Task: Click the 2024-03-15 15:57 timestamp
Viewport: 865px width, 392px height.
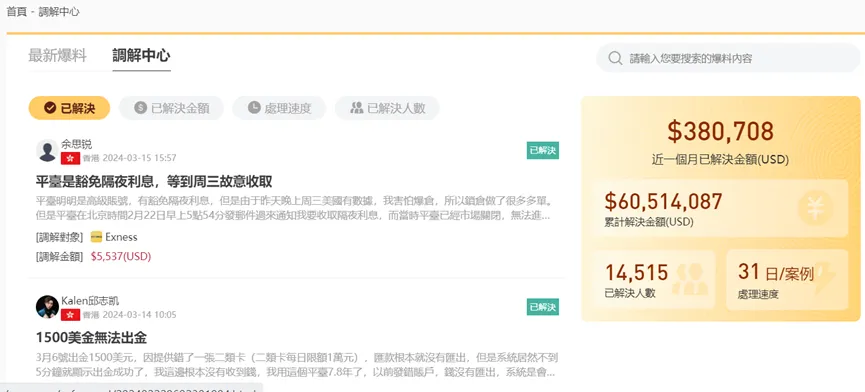Action: pyautogui.click(x=140, y=158)
